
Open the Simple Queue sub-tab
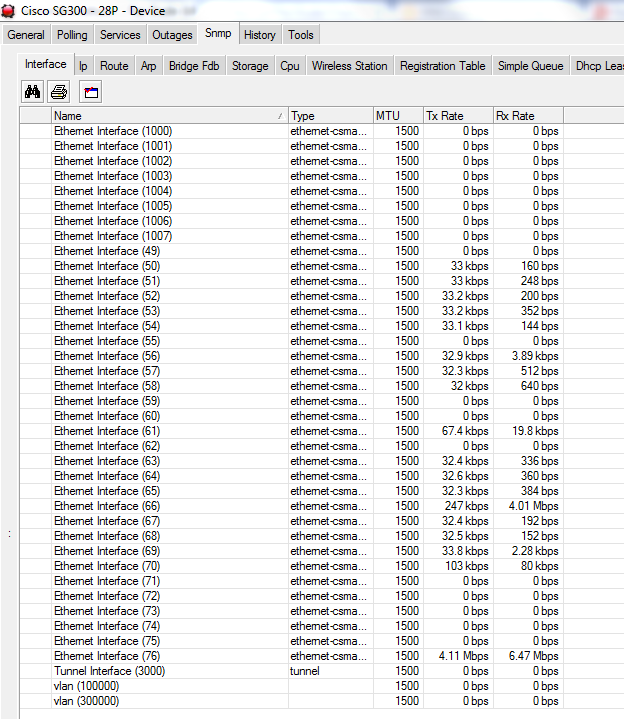[530, 66]
